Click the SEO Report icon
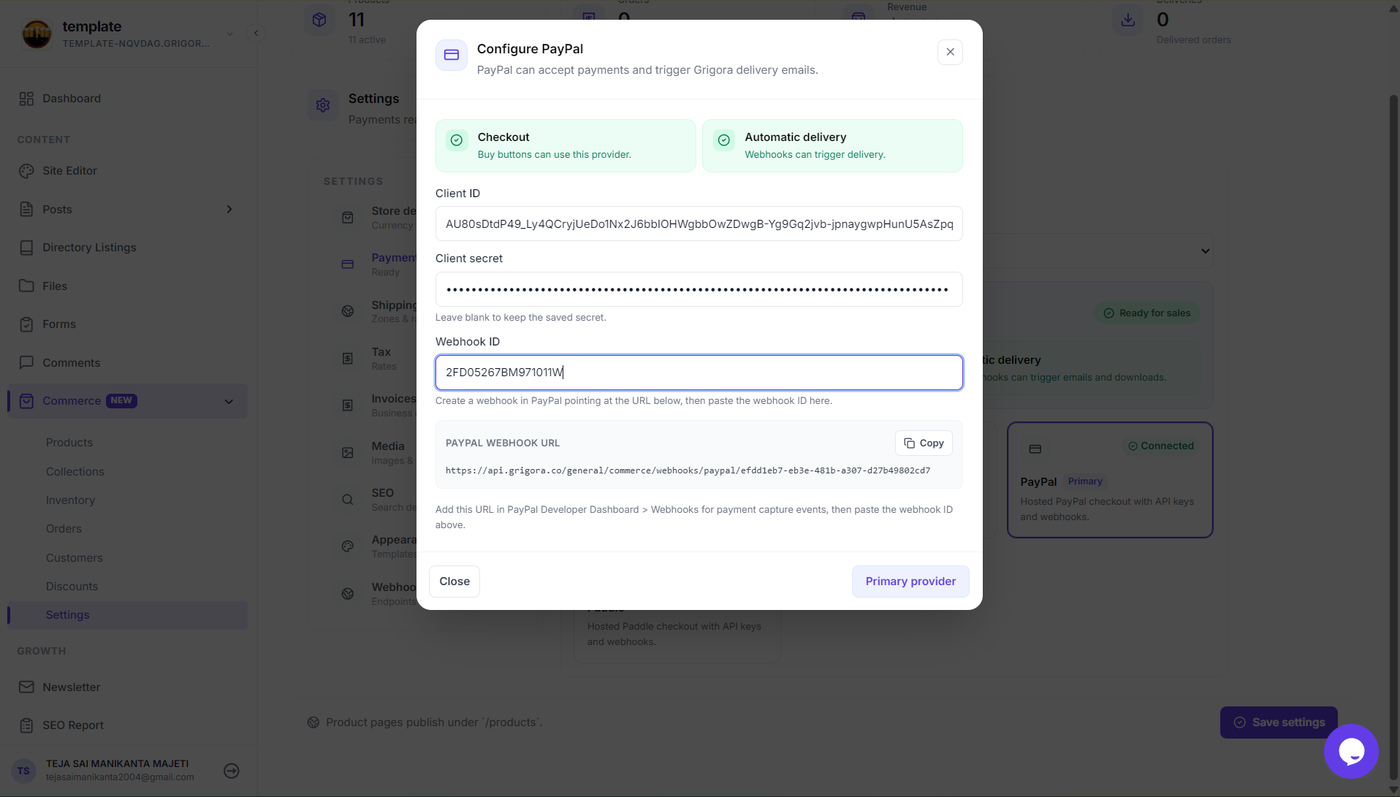The height and width of the screenshot is (797, 1400). coord(26,725)
